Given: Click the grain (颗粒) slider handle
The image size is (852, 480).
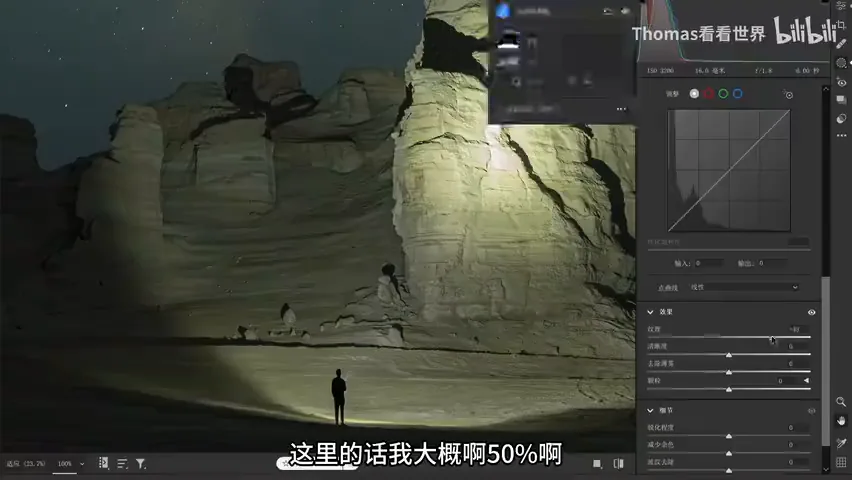Looking at the screenshot, I should (729, 389).
